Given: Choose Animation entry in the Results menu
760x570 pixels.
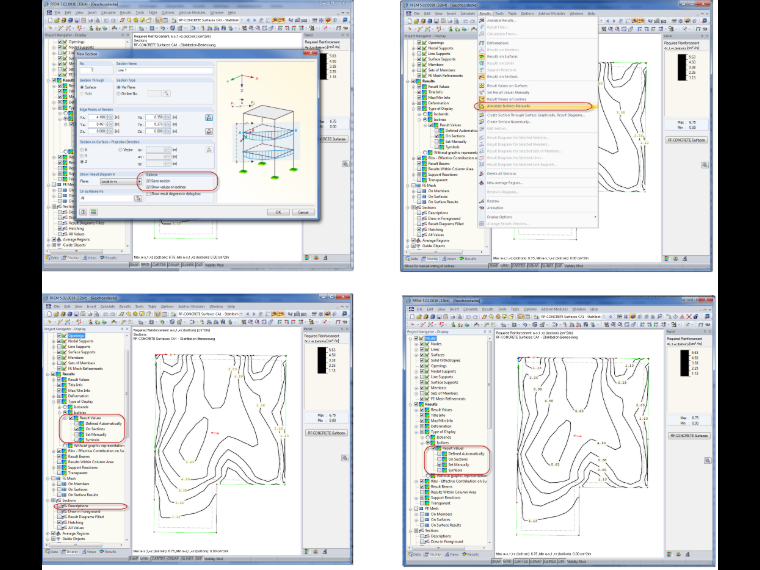Looking at the screenshot, I should pyautogui.click(x=495, y=207).
